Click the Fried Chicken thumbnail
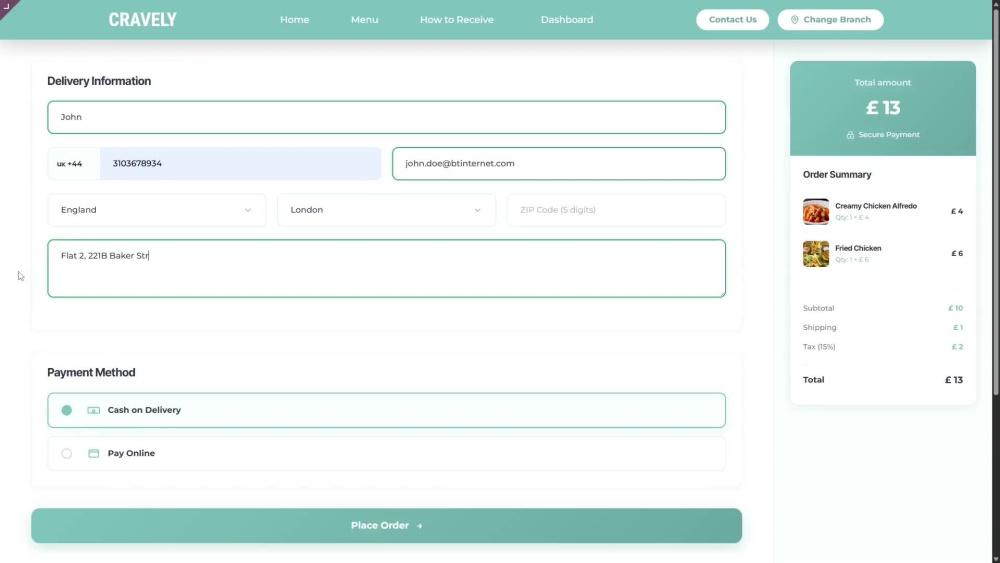Screen dimensions: 1000x563 816,254
